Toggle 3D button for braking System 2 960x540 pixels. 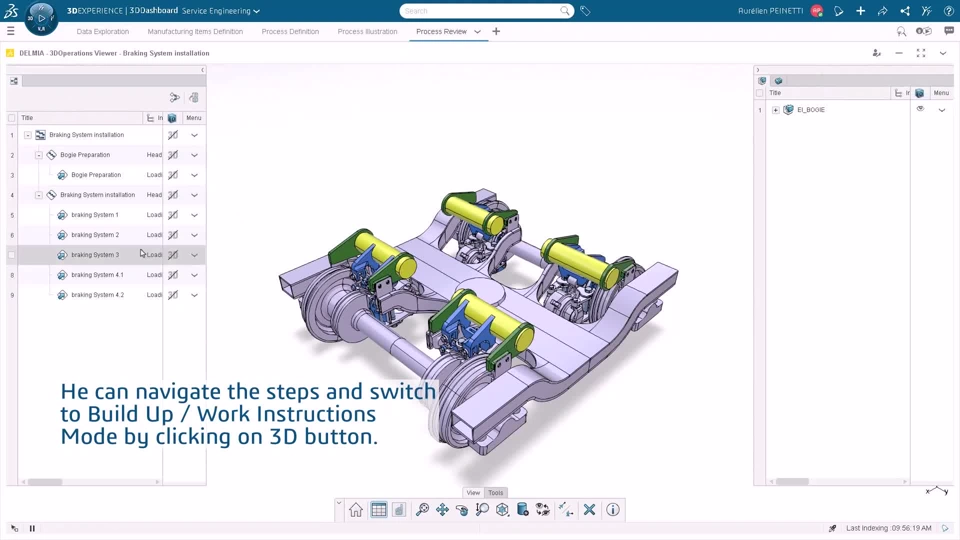point(173,235)
